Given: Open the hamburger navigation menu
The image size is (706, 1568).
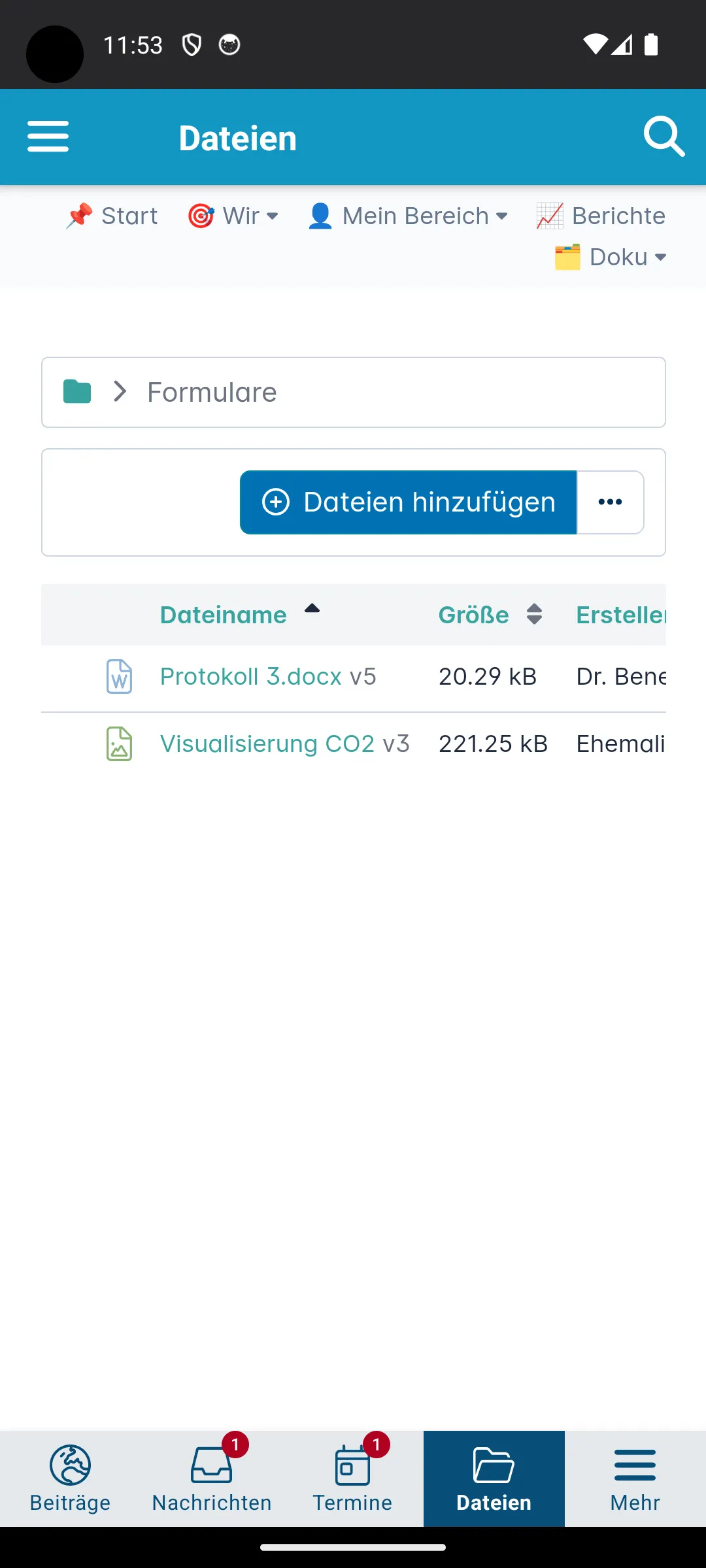Looking at the screenshot, I should pos(48,137).
